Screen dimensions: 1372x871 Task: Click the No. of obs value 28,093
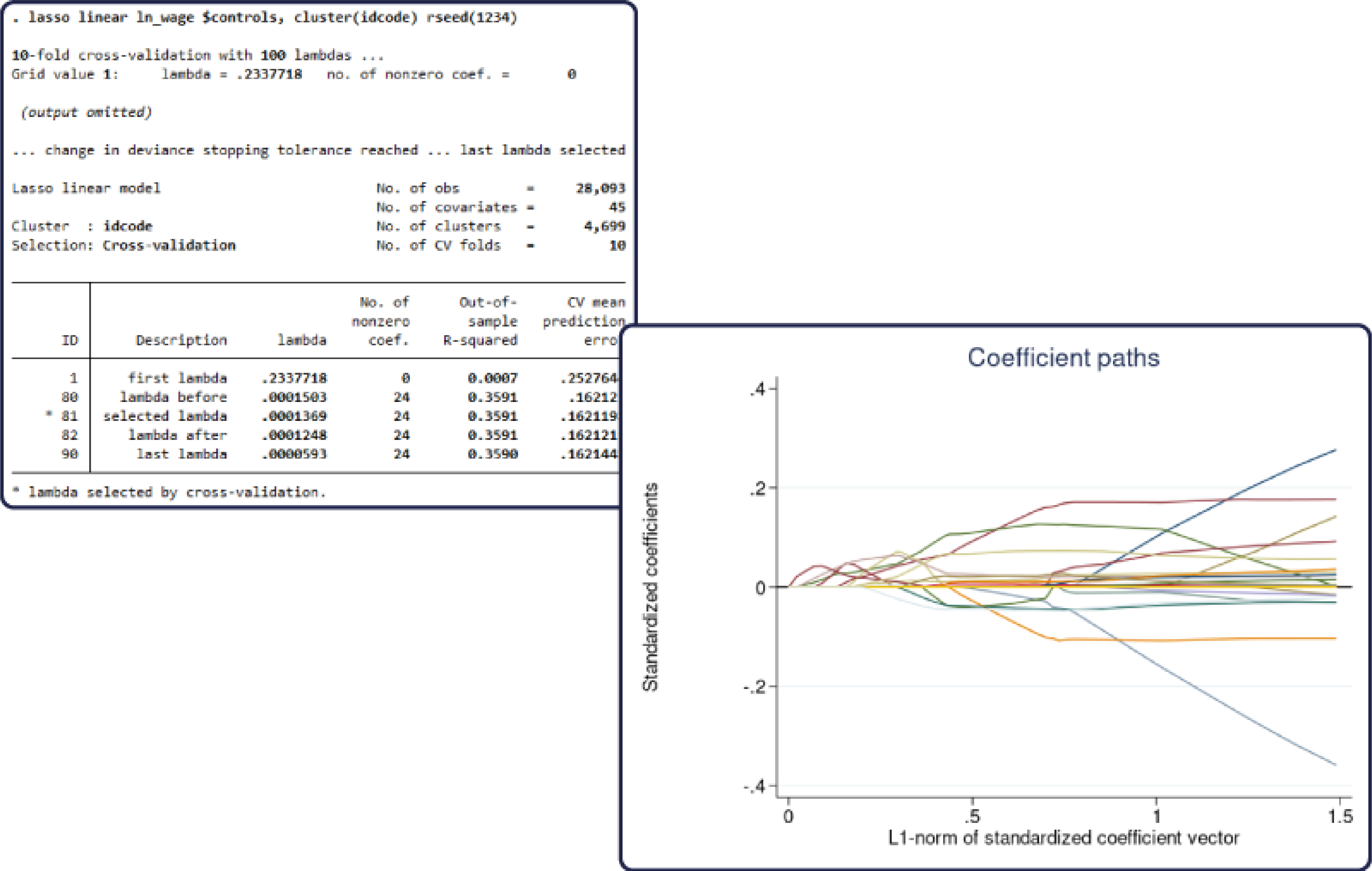click(x=600, y=188)
